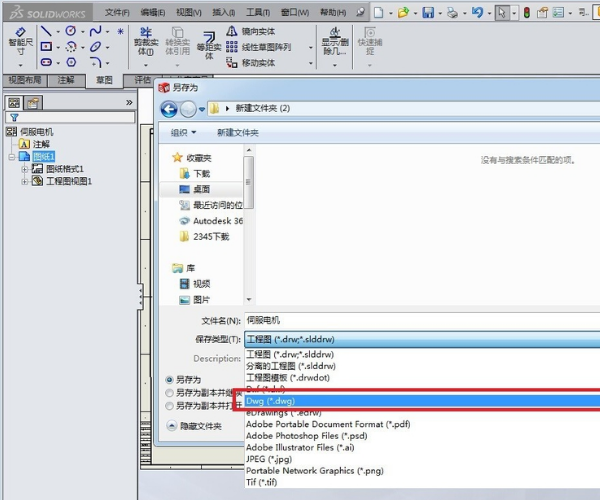Click Move Entities icon
The width and height of the screenshot is (600, 500).
(232, 62)
